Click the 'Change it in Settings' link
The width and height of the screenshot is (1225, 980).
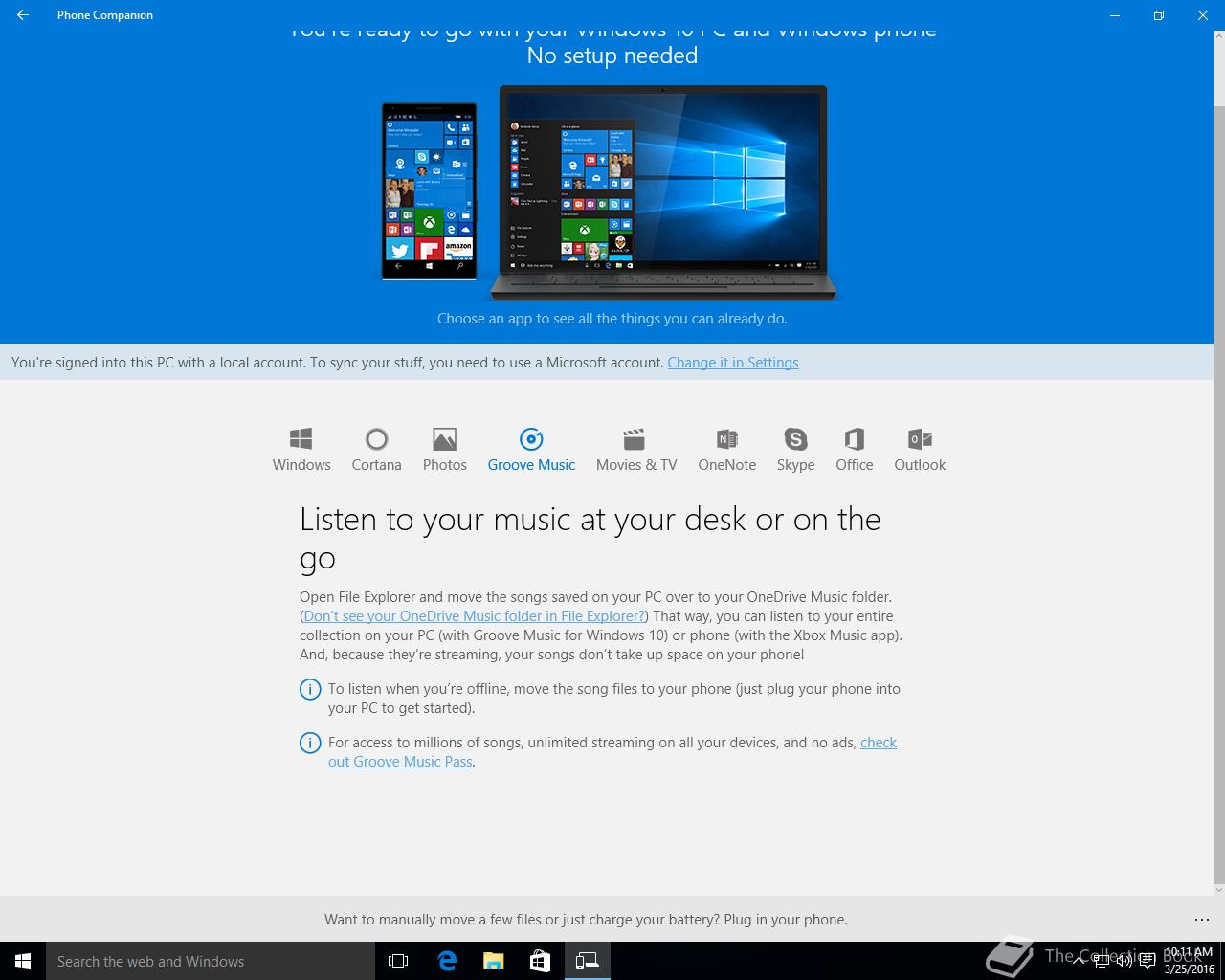pyautogui.click(x=733, y=363)
